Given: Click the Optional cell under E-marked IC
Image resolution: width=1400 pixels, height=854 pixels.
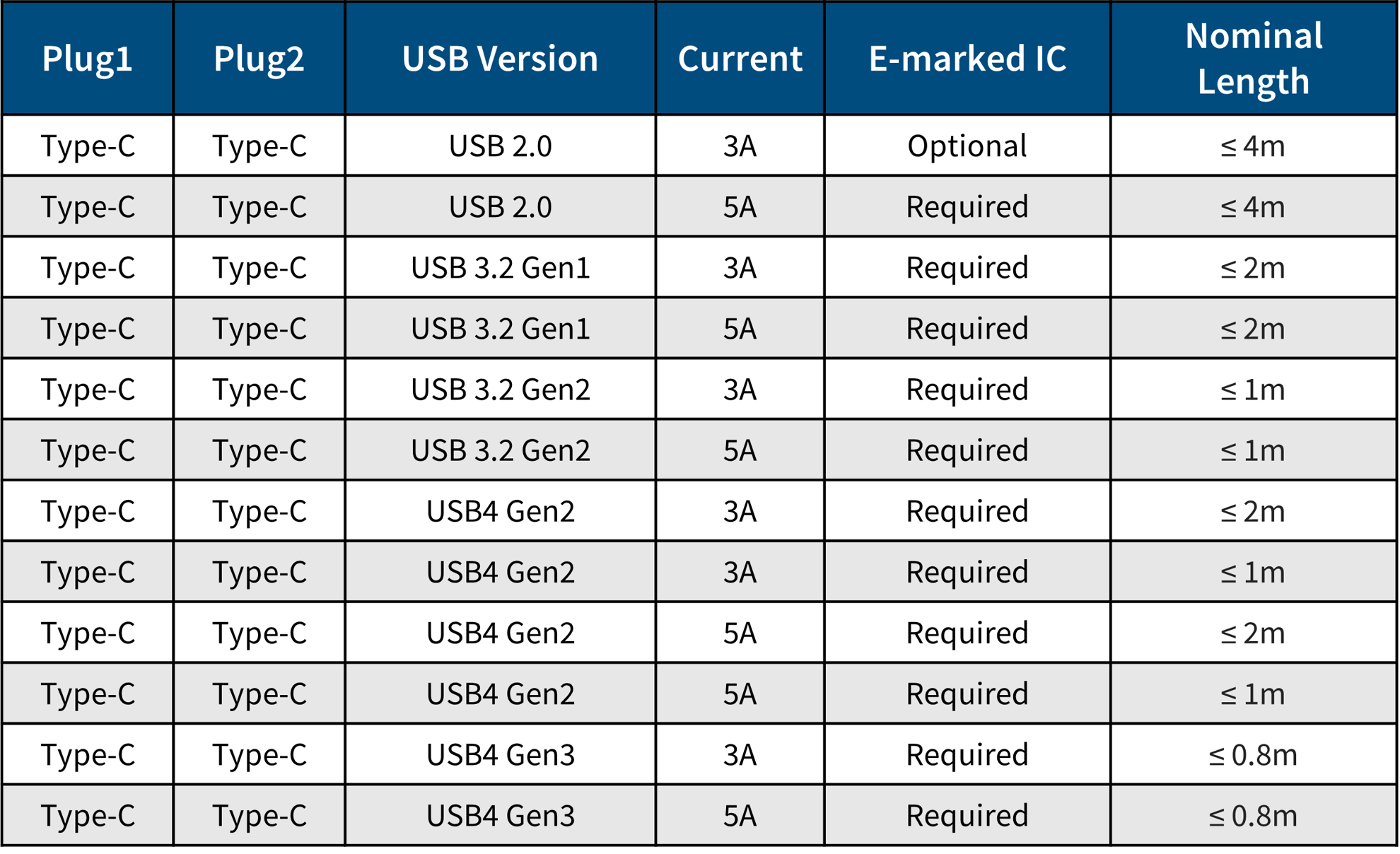Looking at the screenshot, I should pyautogui.click(x=967, y=146).
